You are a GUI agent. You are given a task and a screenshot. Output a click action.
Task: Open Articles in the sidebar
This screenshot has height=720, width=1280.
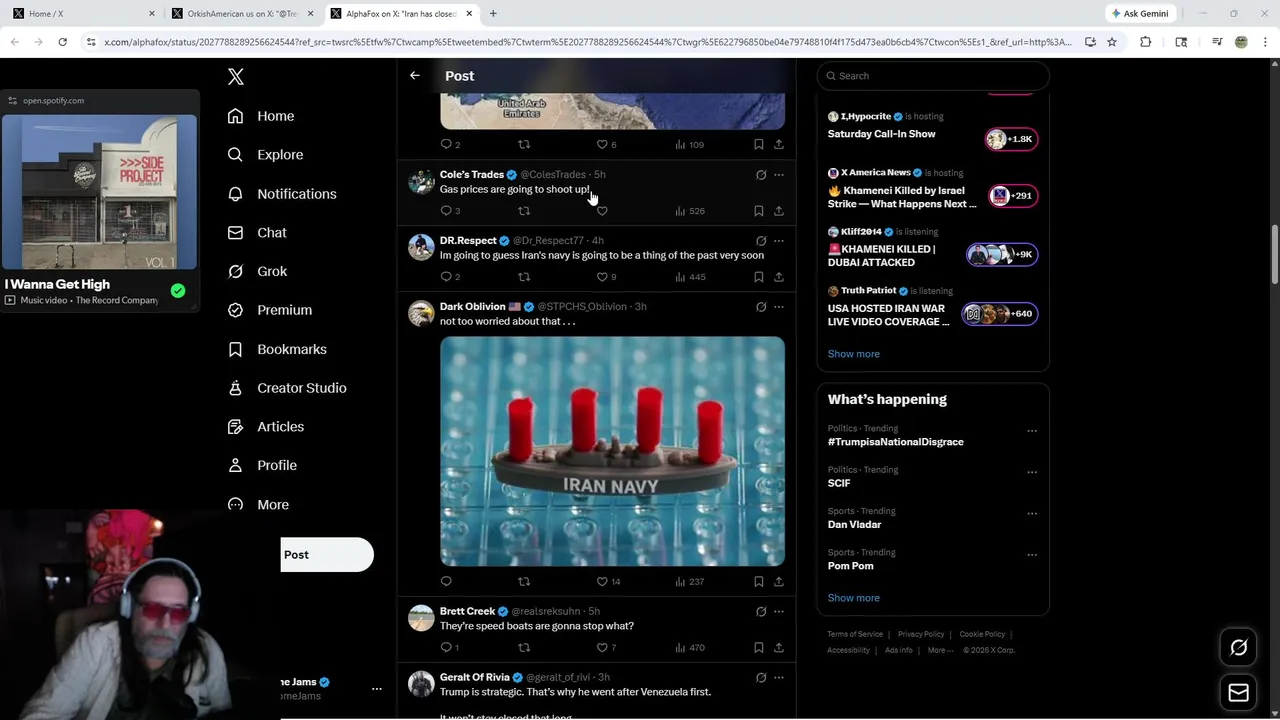pyautogui.click(x=266, y=427)
